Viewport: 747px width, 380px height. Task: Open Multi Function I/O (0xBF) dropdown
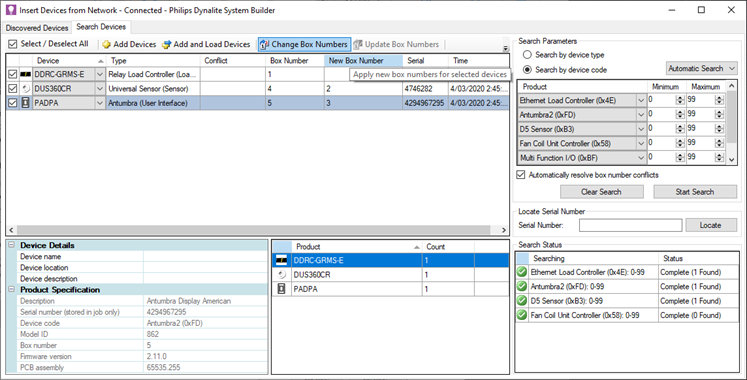[641, 158]
